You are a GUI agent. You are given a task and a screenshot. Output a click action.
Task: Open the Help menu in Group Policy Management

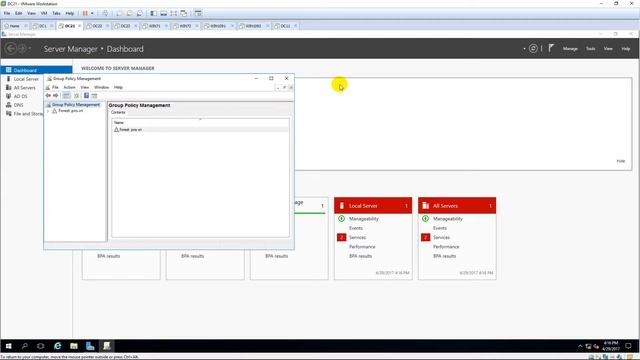pos(118,87)
